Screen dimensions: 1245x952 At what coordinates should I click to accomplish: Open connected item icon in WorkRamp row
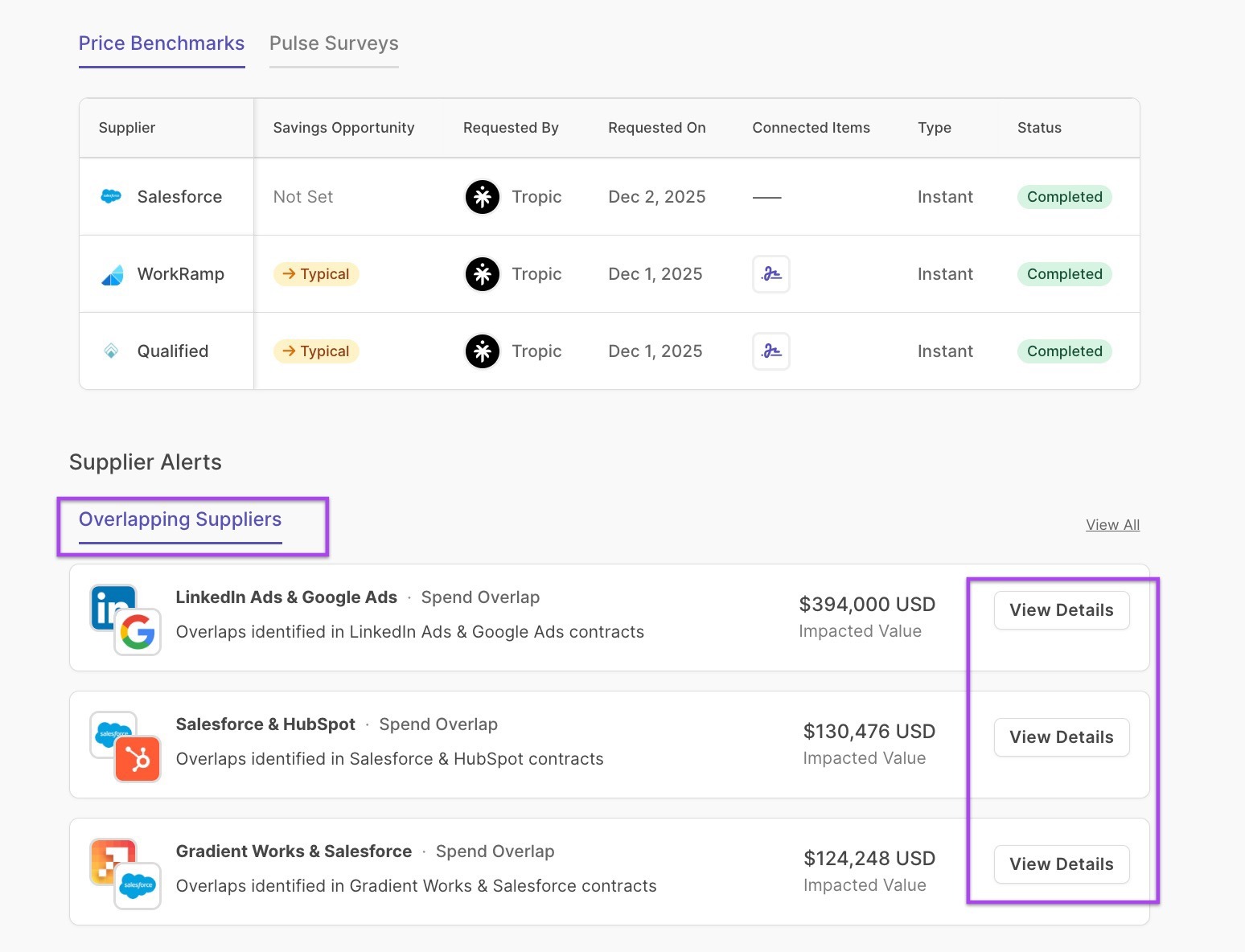[x=770, y=274]
